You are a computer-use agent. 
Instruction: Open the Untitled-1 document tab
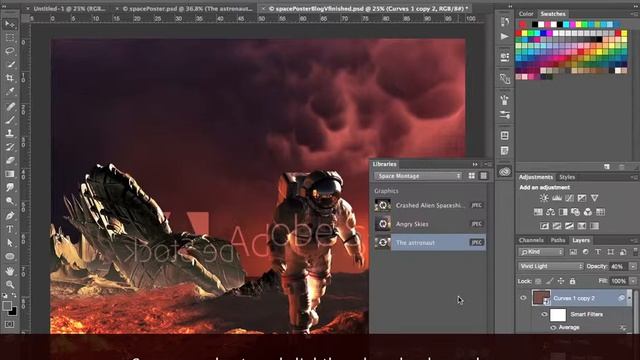[69, 8]
